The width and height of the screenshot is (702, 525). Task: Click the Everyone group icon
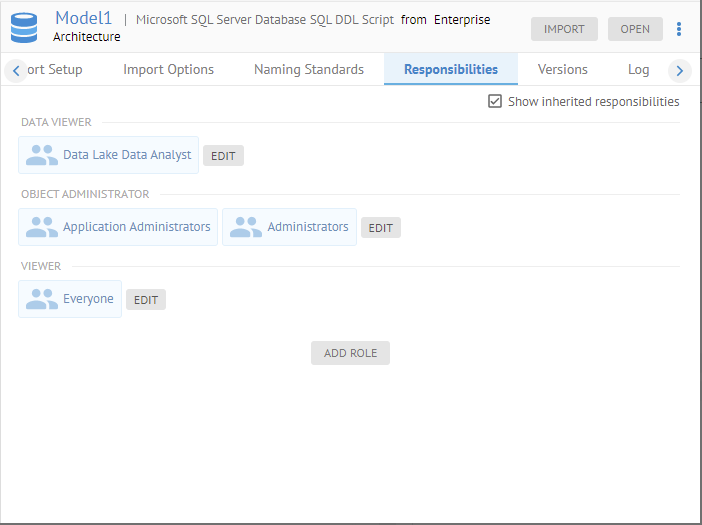coord(42,299)
